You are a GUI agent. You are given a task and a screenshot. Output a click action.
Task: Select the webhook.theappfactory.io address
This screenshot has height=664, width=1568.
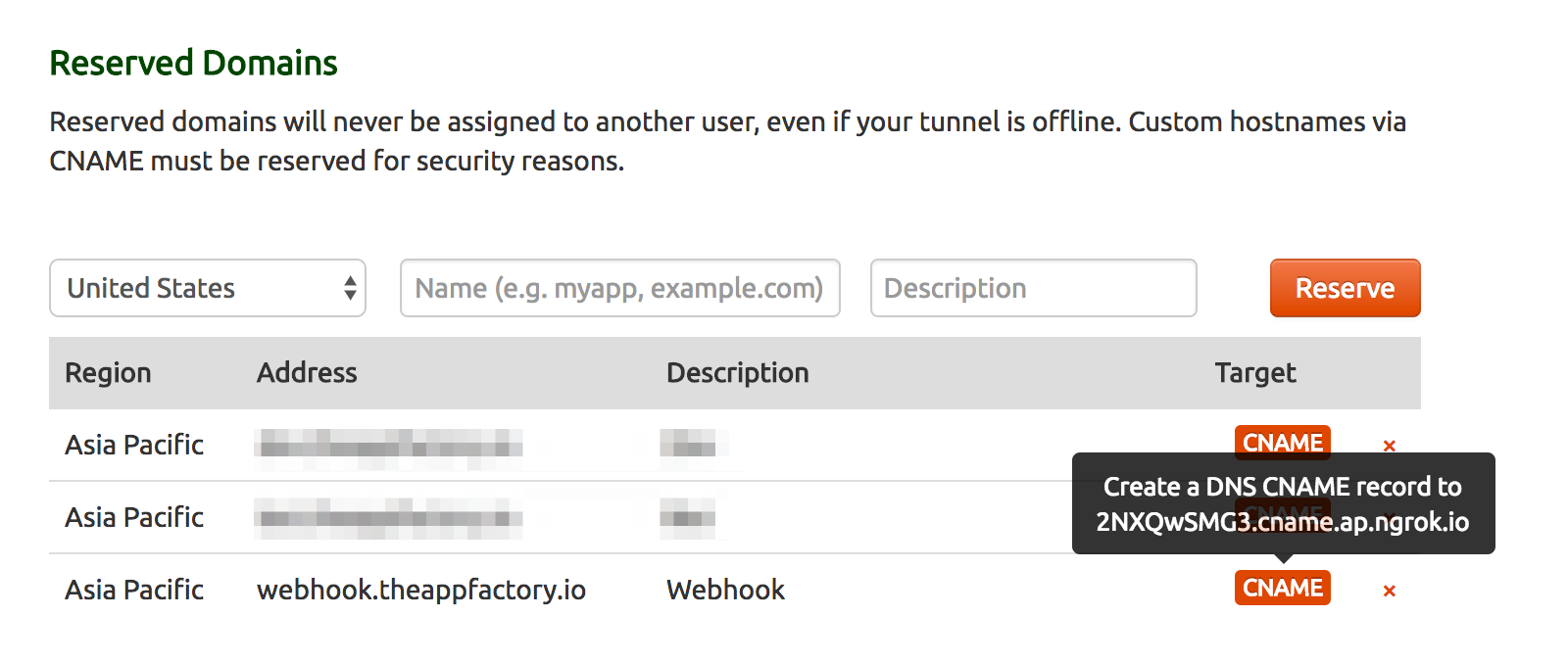[x=421, y=590]
